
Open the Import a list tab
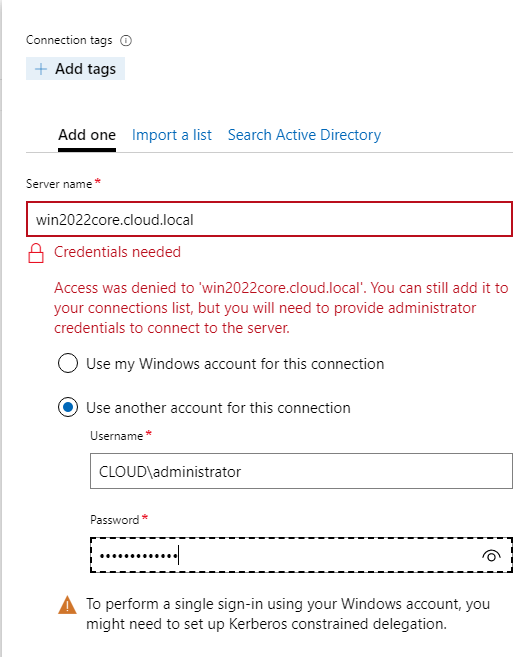point(172,135)
